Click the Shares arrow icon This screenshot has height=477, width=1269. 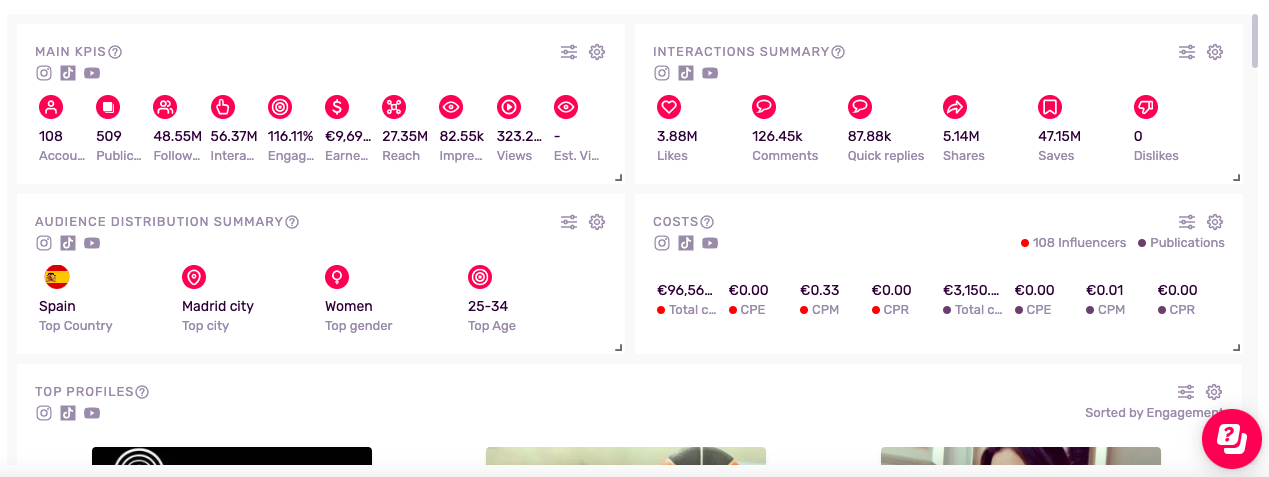(x=954, y=107)
